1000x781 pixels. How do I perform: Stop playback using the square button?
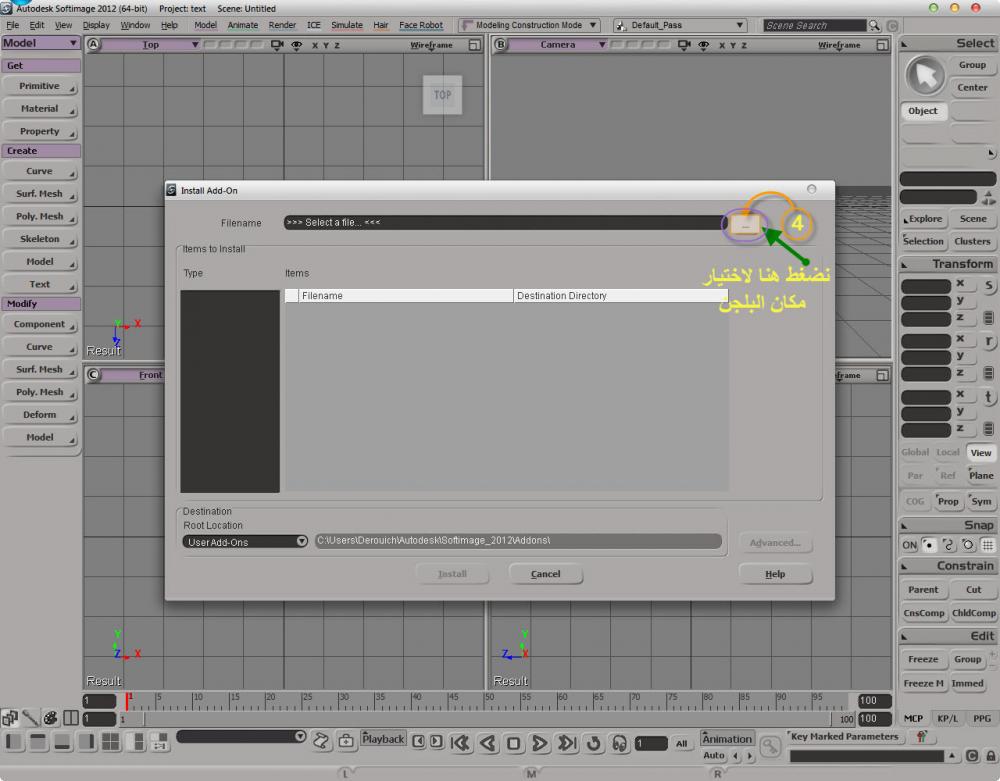coord(513,743)
